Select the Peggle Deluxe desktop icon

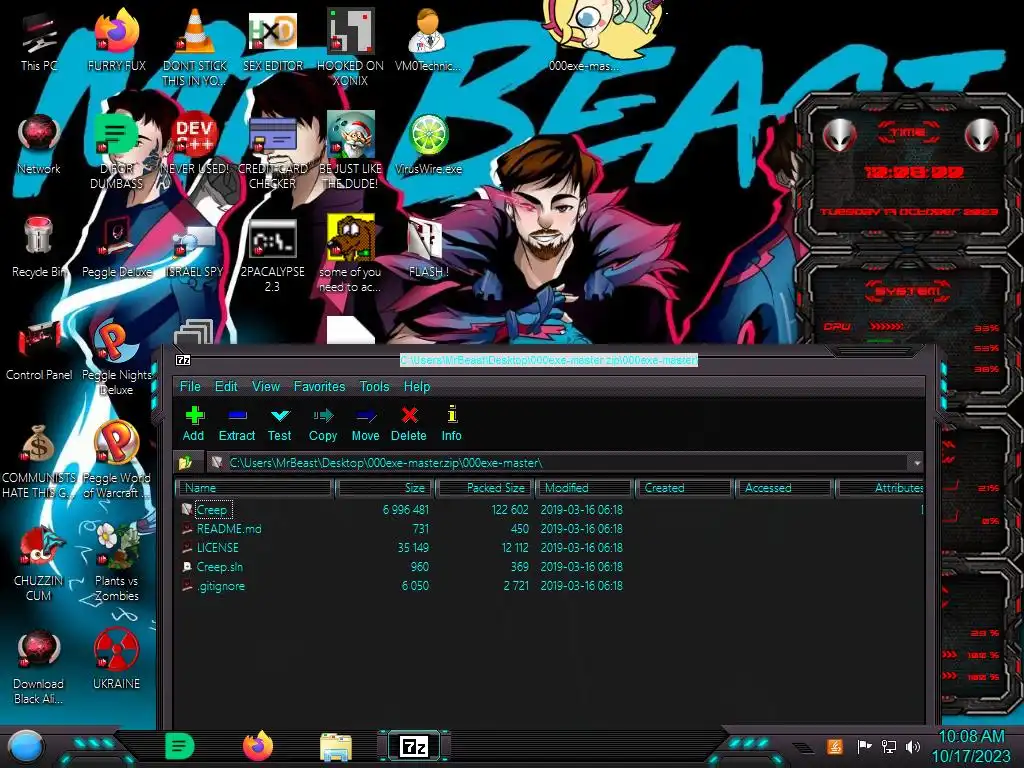click(x=116, y=248)
